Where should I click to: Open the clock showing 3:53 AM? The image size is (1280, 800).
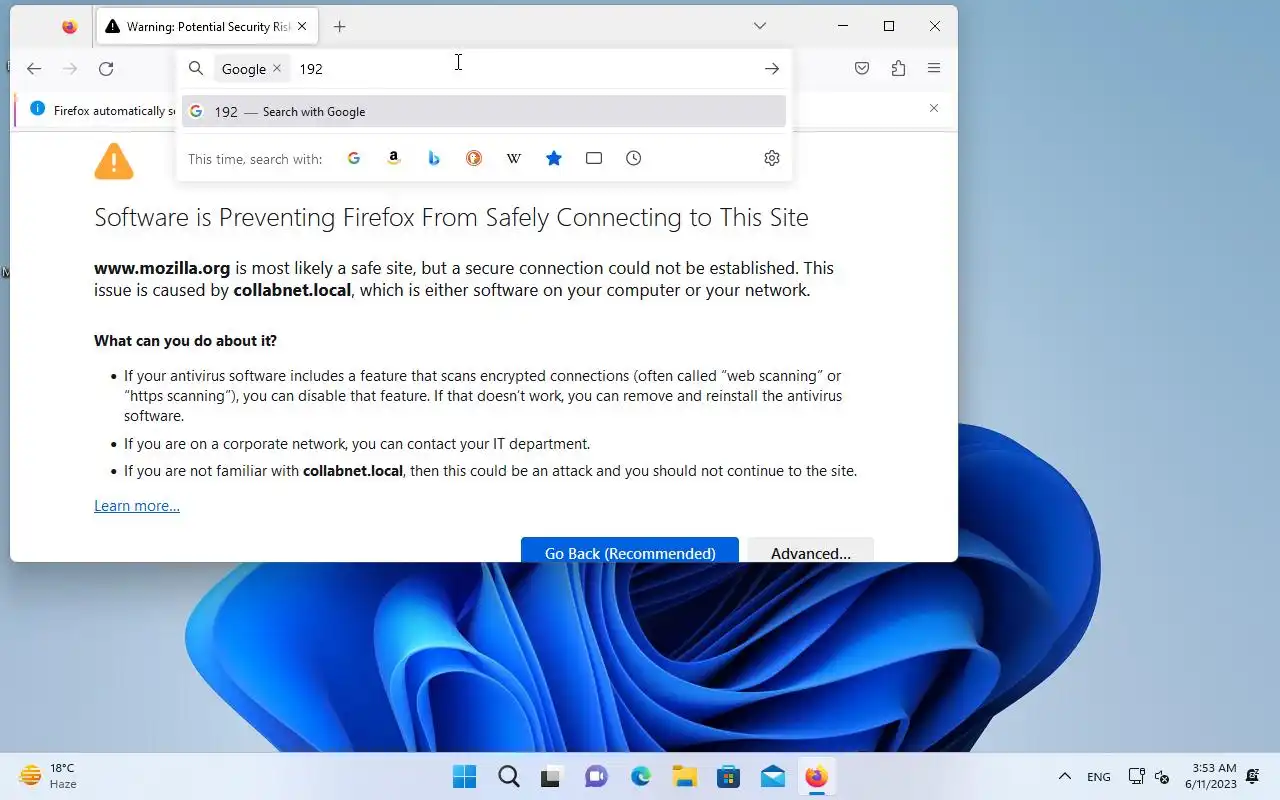[1213, 776]
